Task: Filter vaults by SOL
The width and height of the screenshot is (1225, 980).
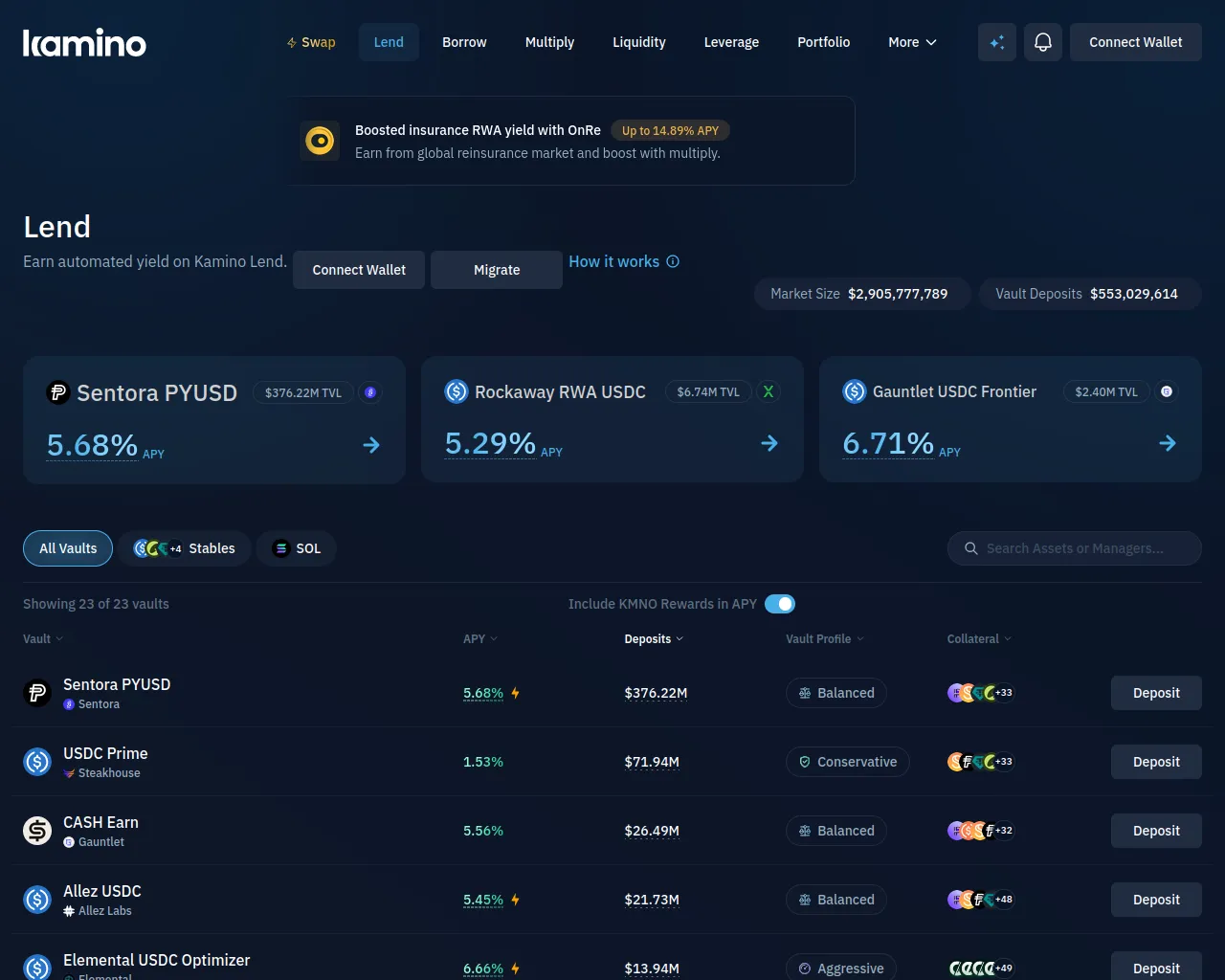Action: coord(297,548)
